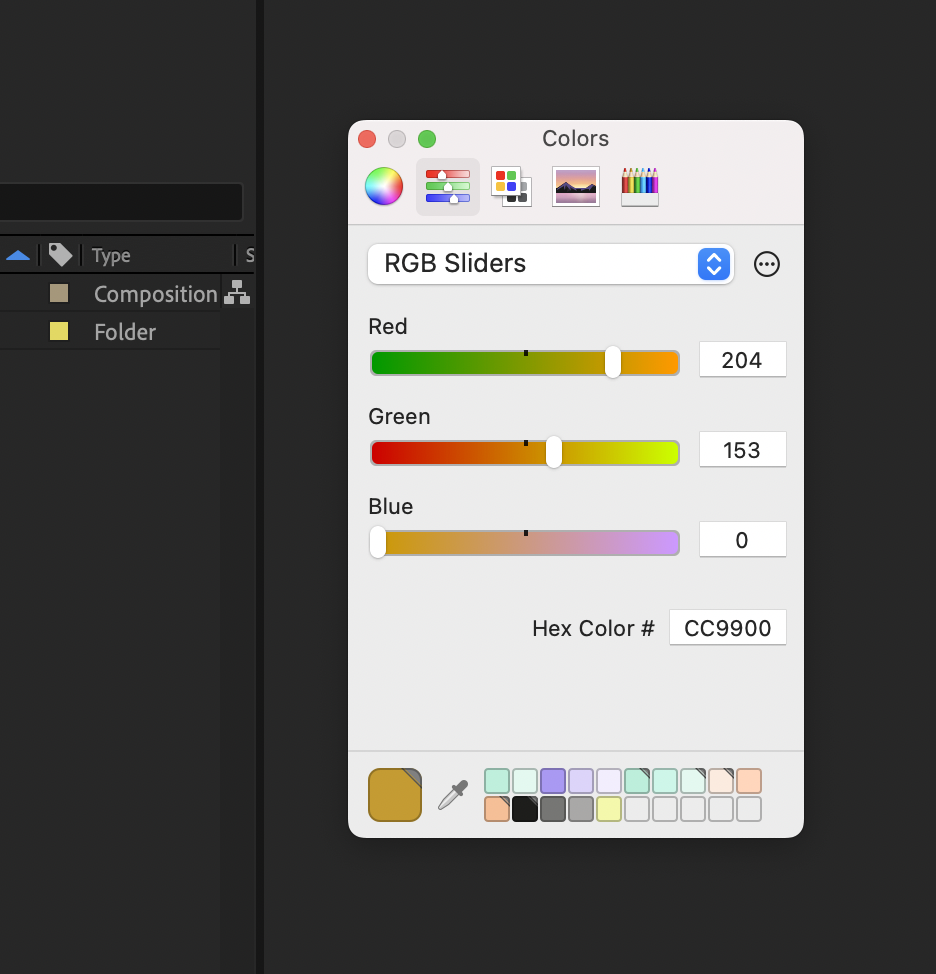
Task: Click the blue sort arrow in project panel
Action: (17, 255)
